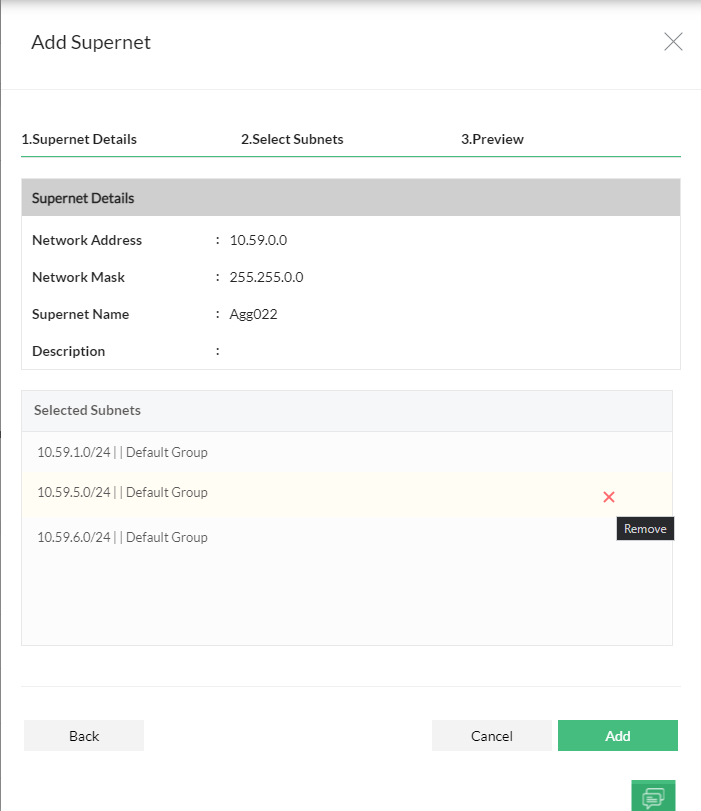
Task: Open the green chat support icon
Action: tap(653, 796)
